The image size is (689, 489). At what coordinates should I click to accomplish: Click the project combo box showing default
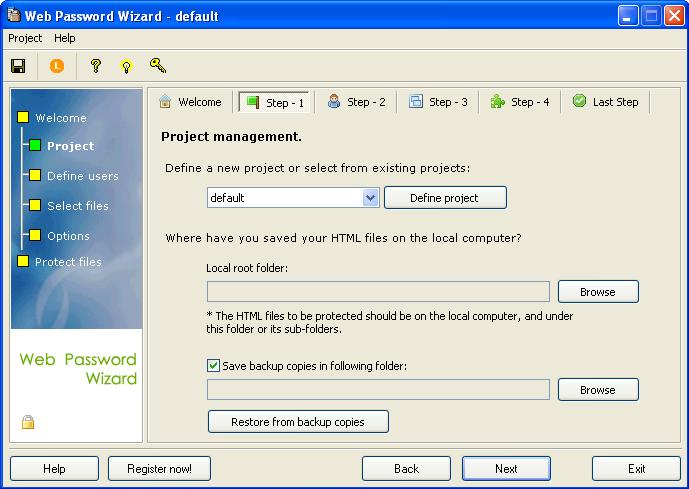(293, 198)
